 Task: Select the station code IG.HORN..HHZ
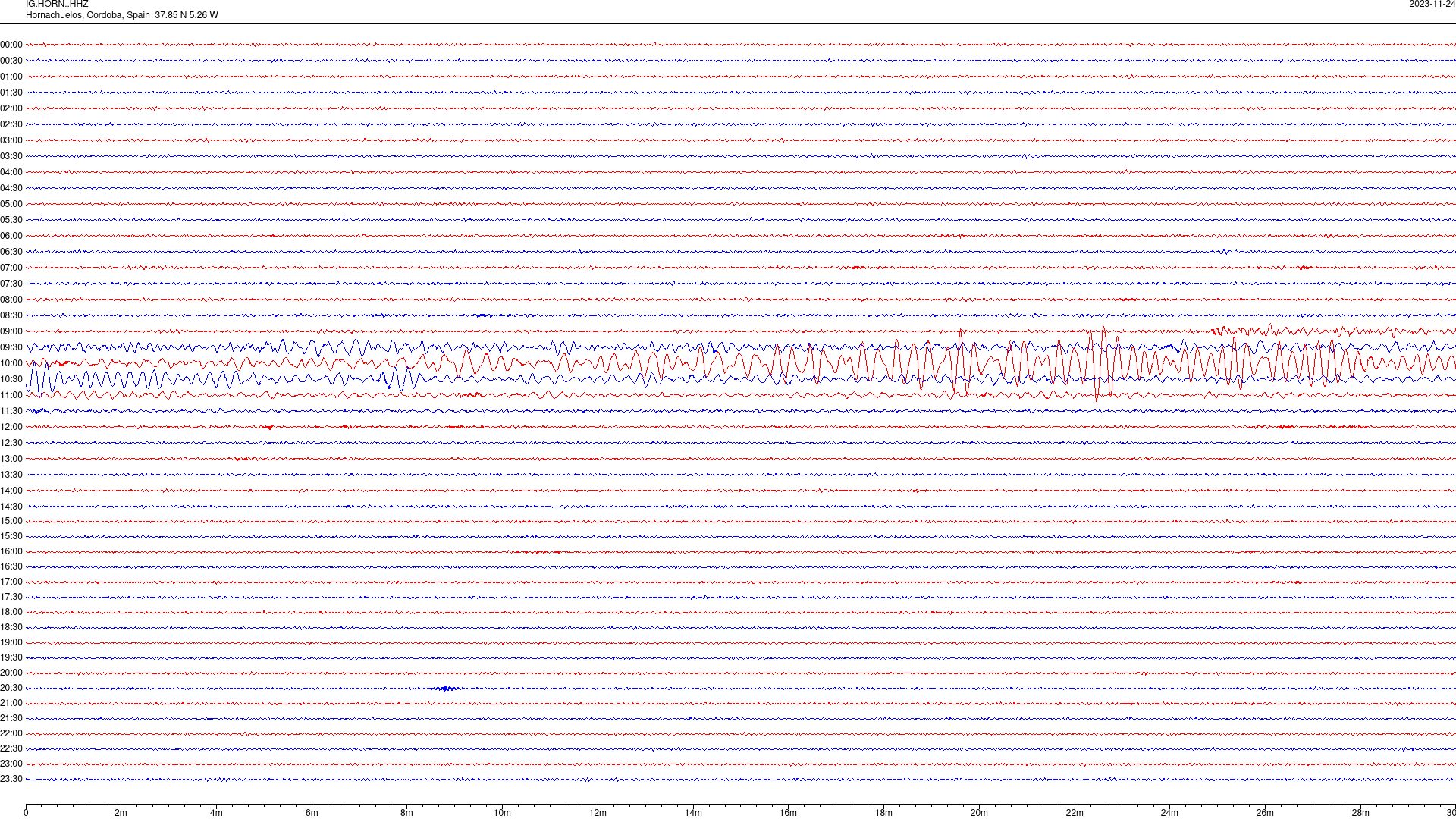[57, 4]
